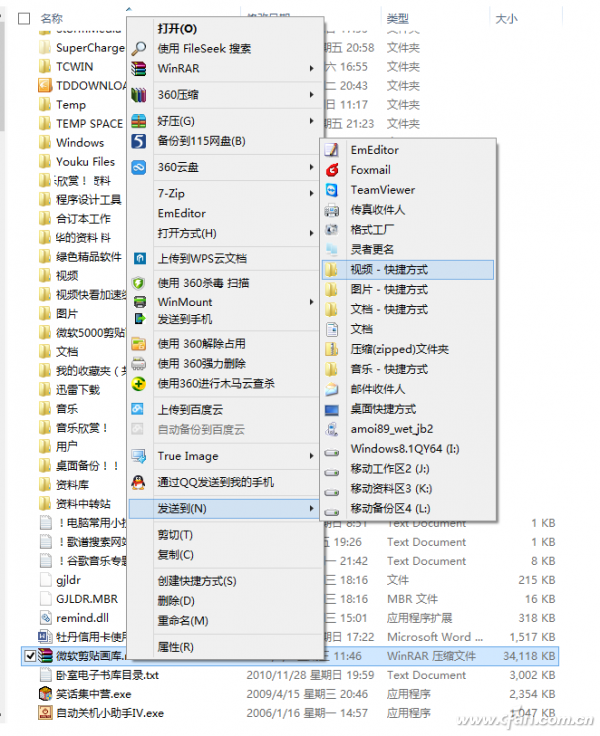Select the GJLDR.MBR file
The image size is (600, 736).
87,599
